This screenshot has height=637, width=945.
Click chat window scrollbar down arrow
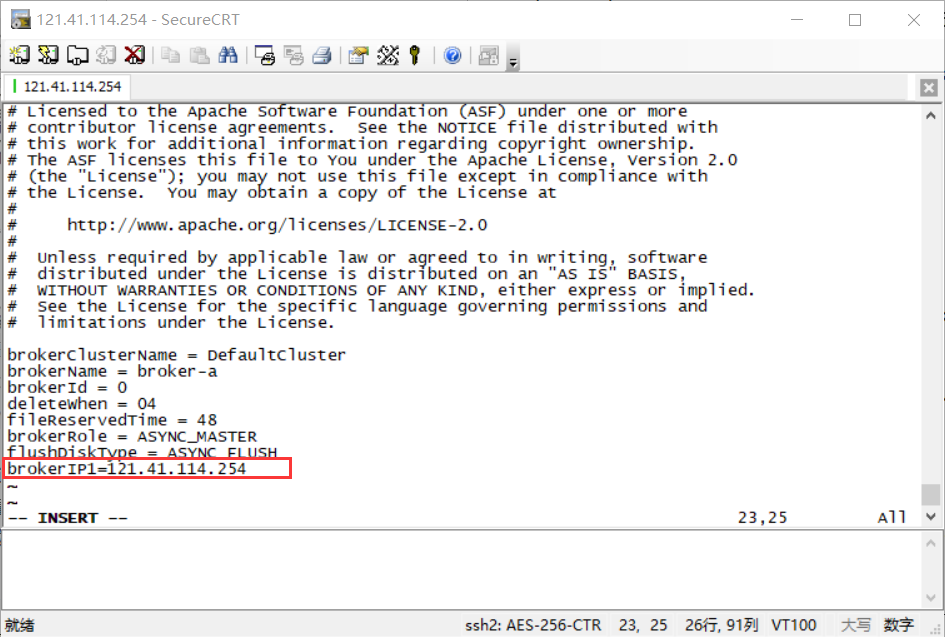[931, 598]
